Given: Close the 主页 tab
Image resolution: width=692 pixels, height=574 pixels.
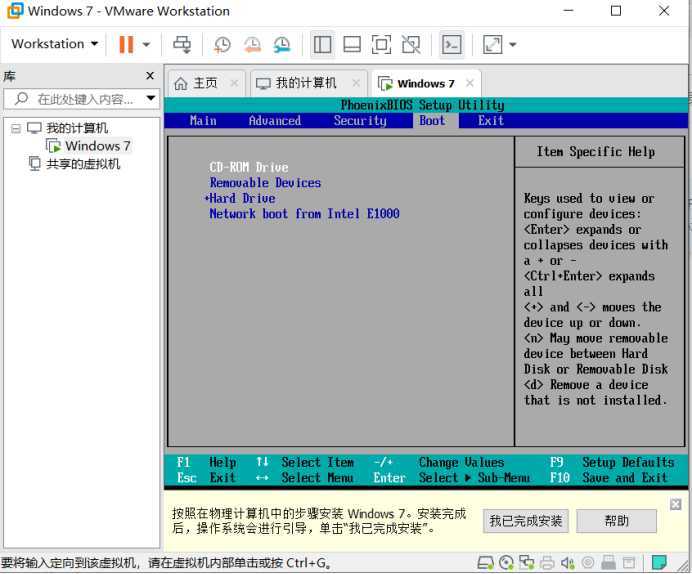Looking at the screenshot, I should 234,83.
